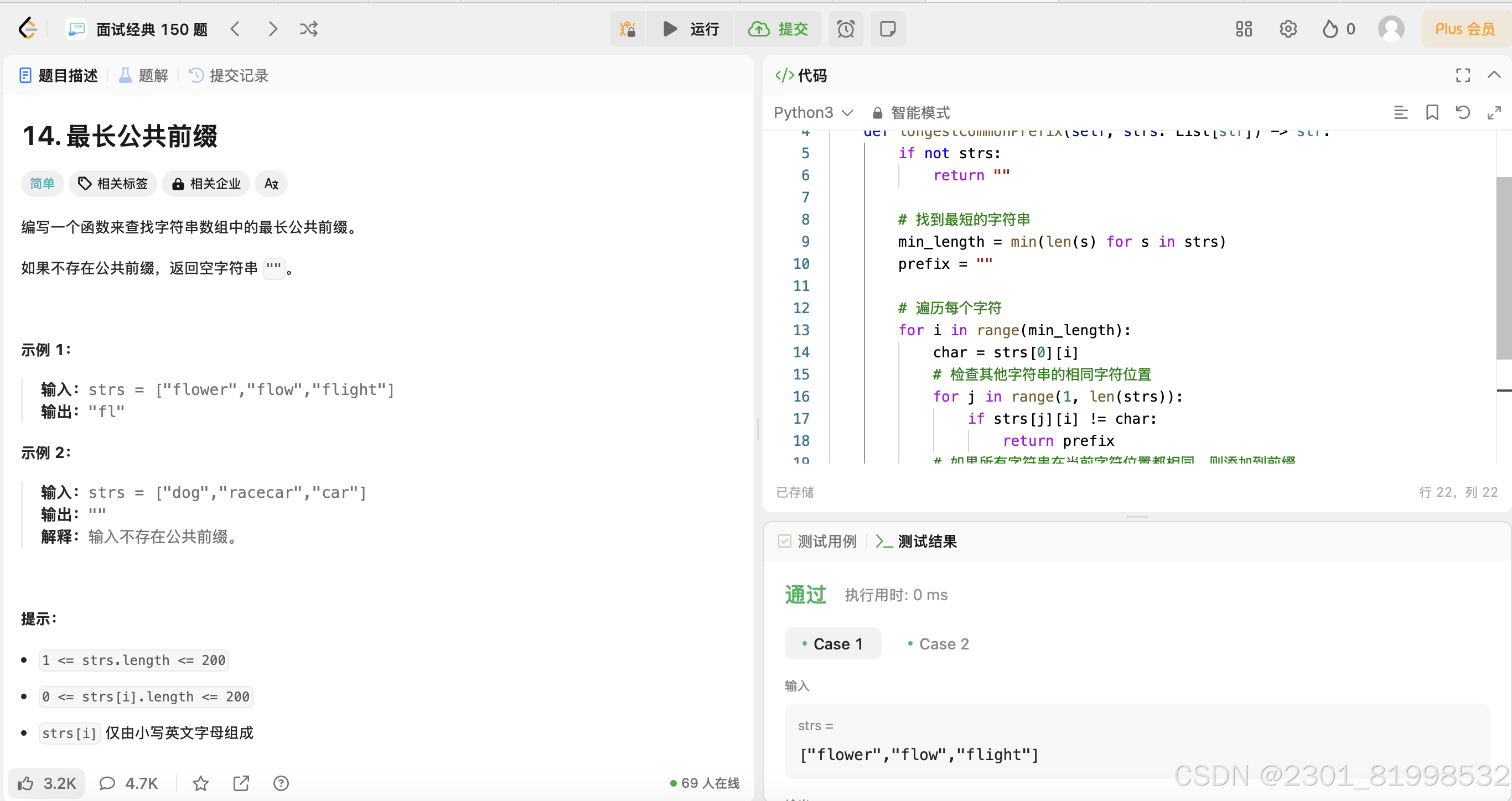
Task: Select the Case 2 result button
Action: coord(938,643)
